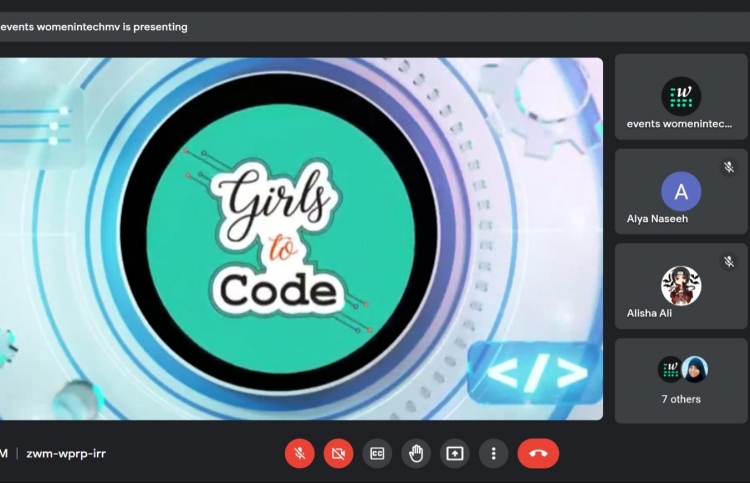Open the three-dot more options menu
This screenshot has height=483, width=750.
(493, 453)
